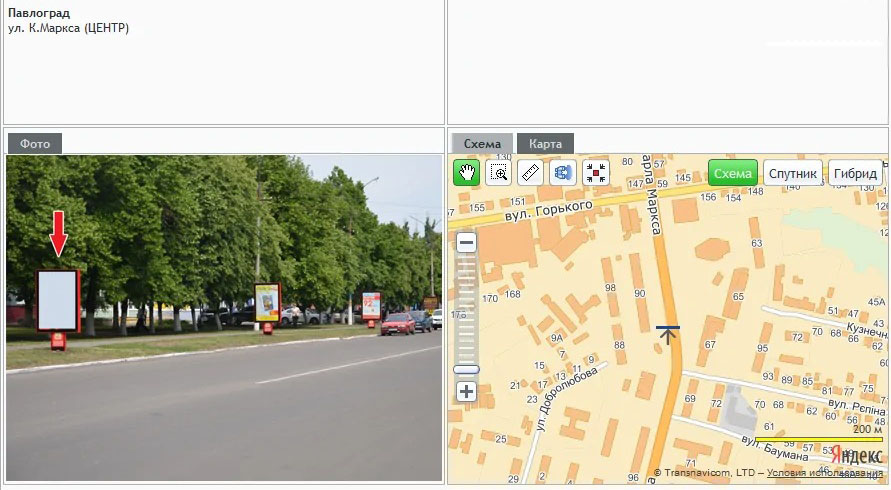
Task: Click the blue map tool icon
Action: click(563, 173)
